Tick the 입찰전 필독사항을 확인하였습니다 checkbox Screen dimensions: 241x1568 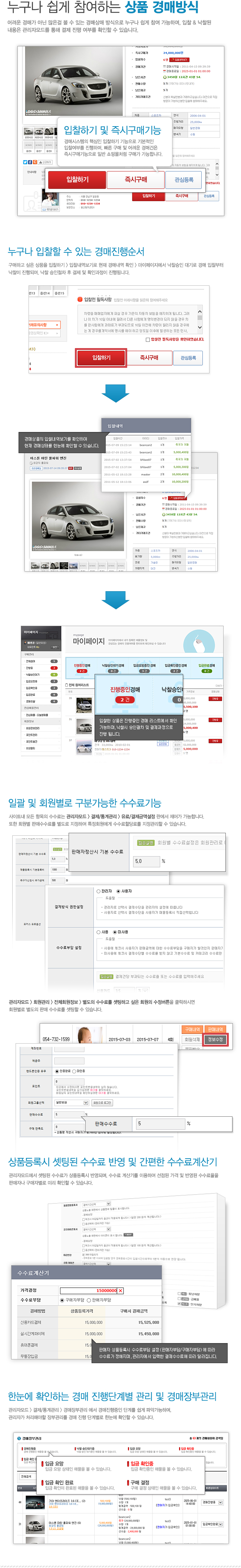pos(148,340)
